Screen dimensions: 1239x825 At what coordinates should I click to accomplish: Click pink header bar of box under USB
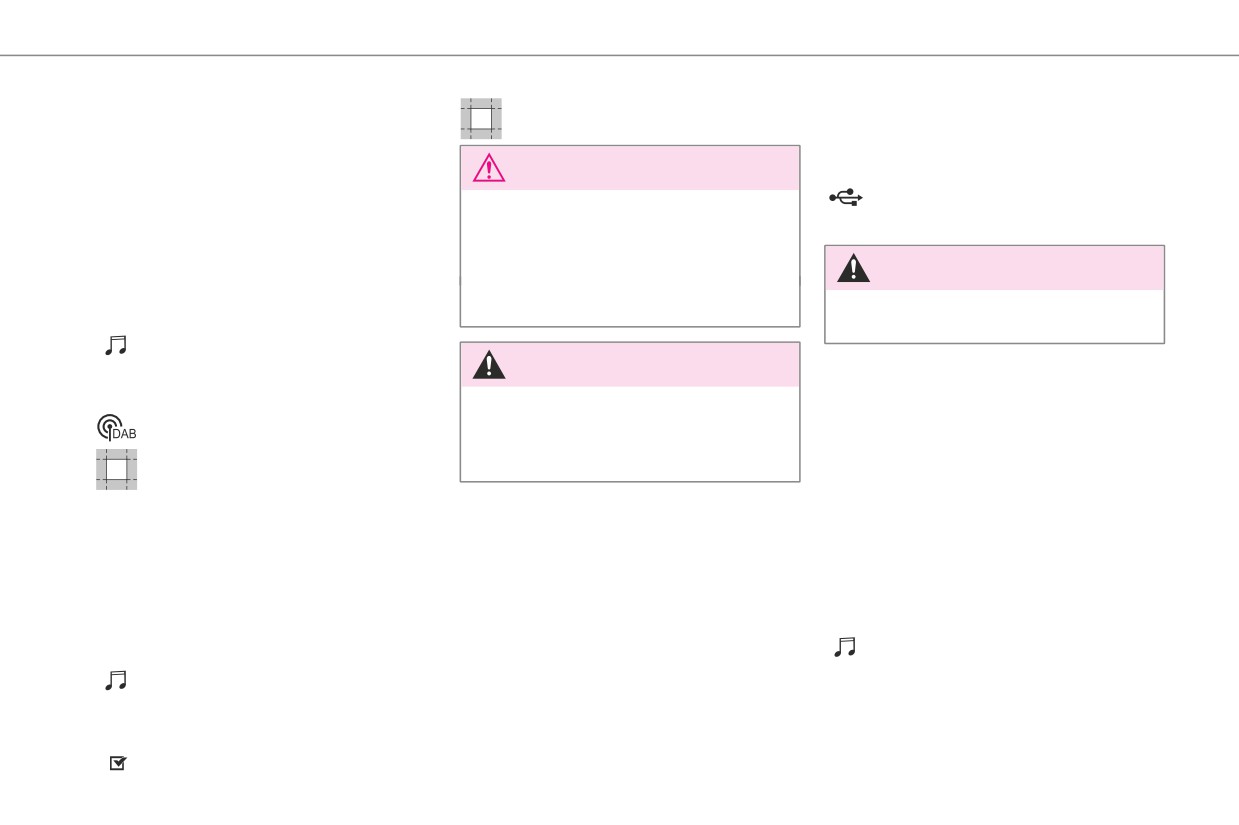coord(994,268)
